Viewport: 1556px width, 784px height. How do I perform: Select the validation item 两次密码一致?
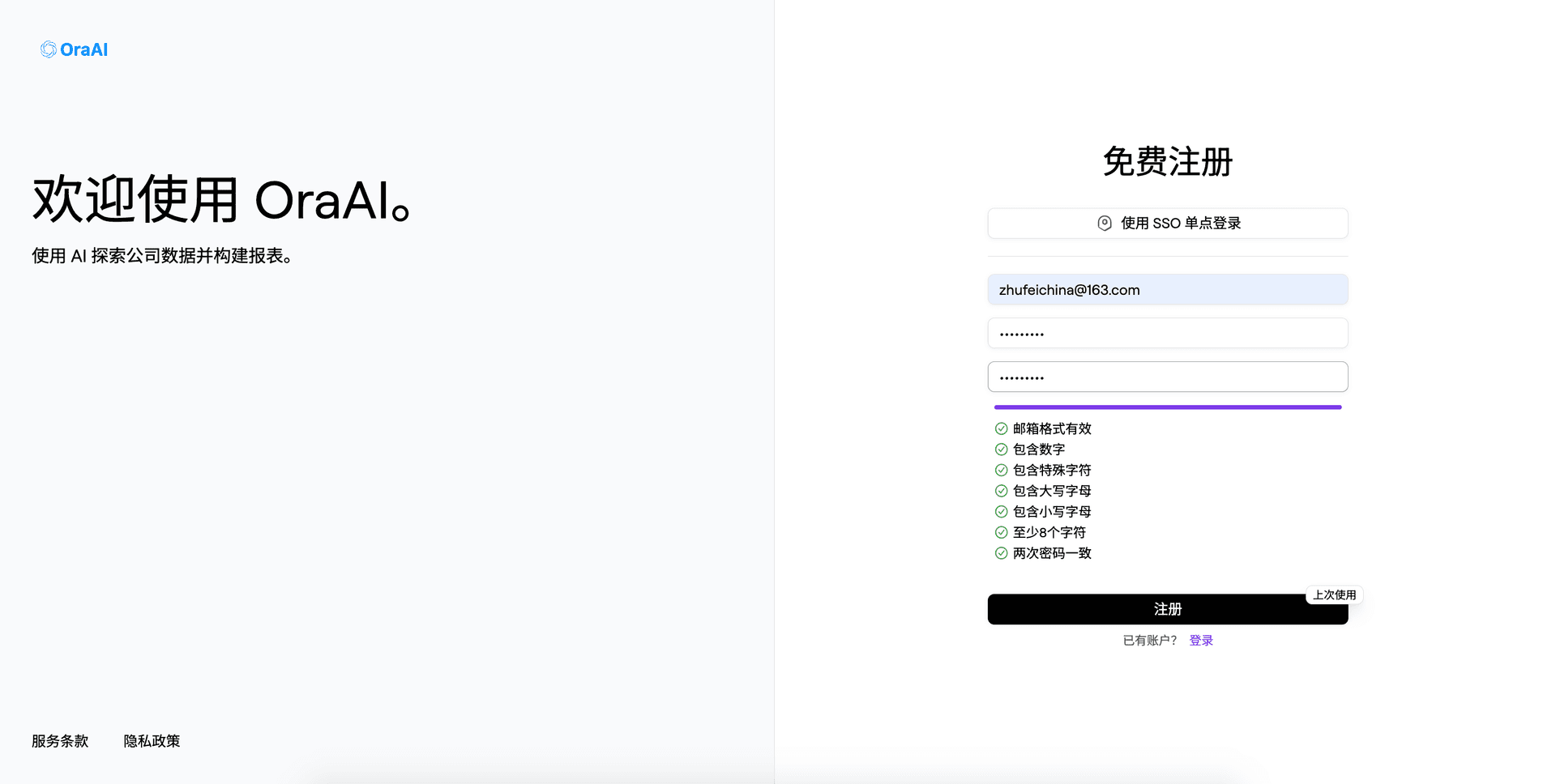pyautogui.click(x=1050, y=552)
